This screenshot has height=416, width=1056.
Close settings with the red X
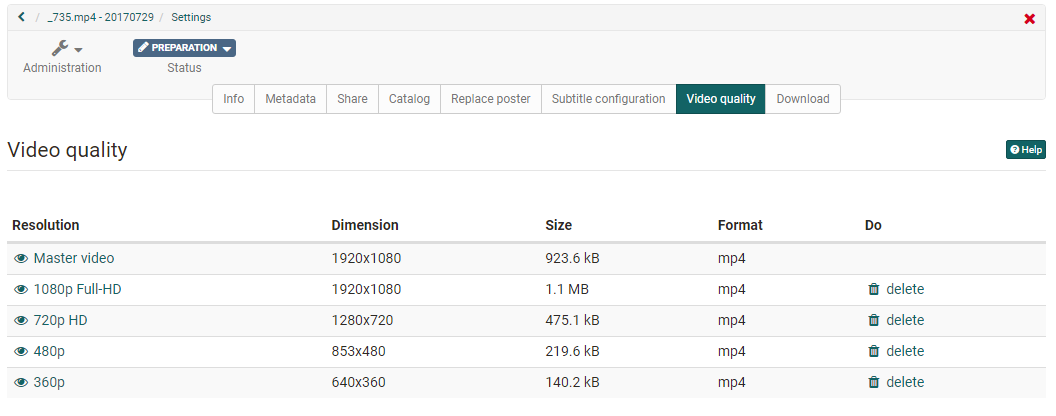click(x=1029, y=19)
